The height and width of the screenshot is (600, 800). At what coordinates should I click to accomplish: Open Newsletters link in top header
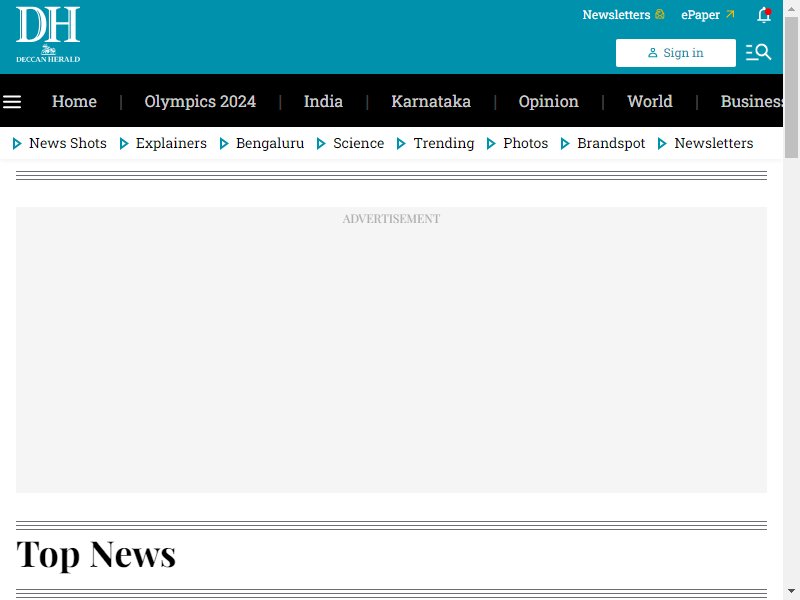pyautogui.click(x=616, y=15)
